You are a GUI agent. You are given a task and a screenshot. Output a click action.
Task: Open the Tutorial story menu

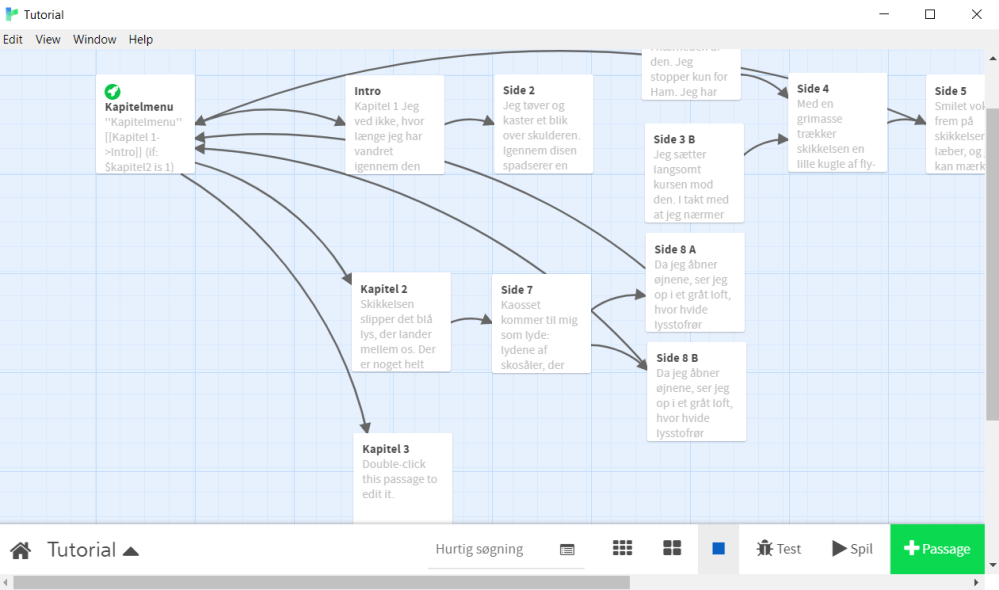pos(93,550)
